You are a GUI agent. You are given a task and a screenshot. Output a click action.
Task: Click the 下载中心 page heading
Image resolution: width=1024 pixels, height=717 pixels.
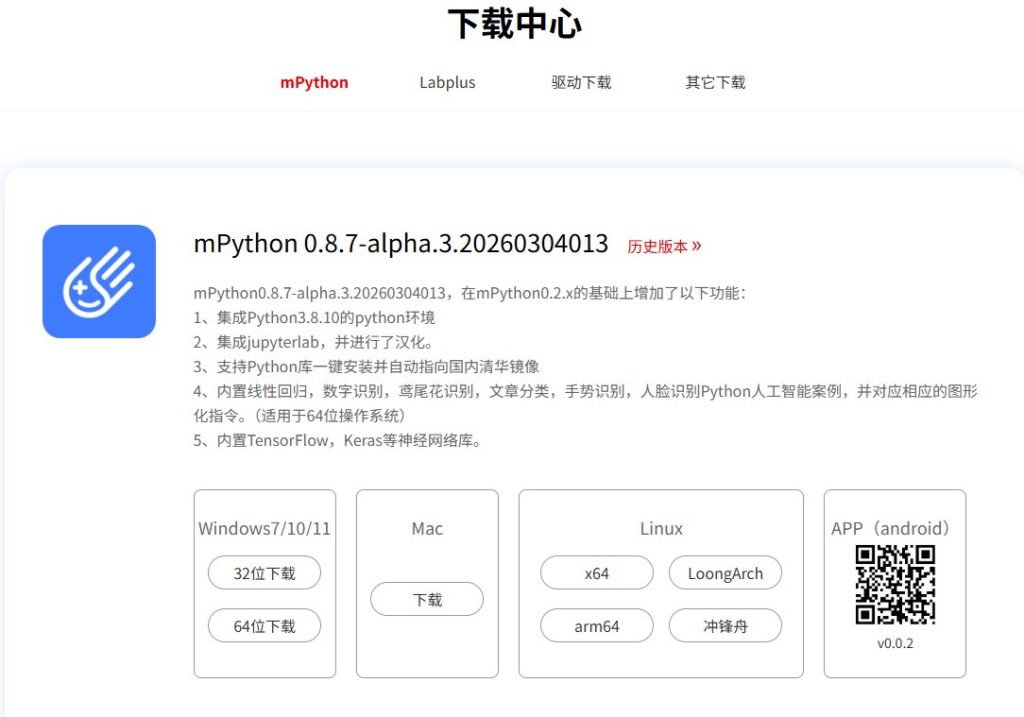pyautogui.click(x=514, y=24)
